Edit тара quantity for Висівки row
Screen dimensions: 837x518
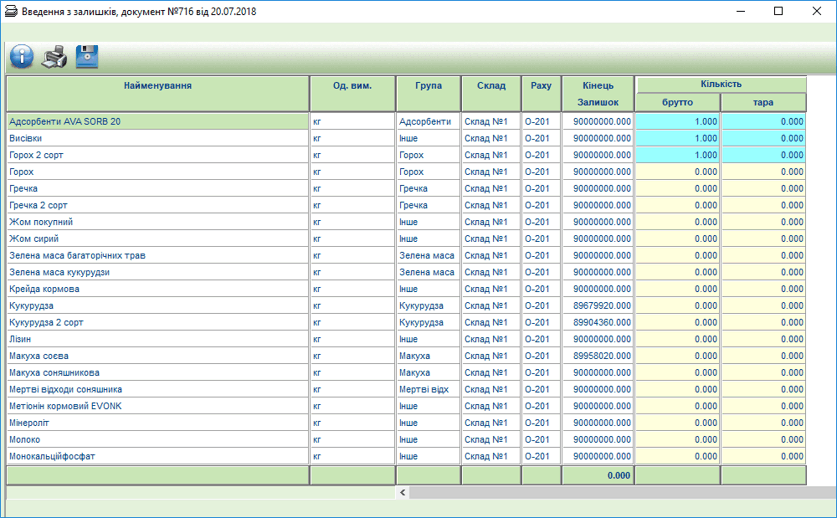coord(762,138)
